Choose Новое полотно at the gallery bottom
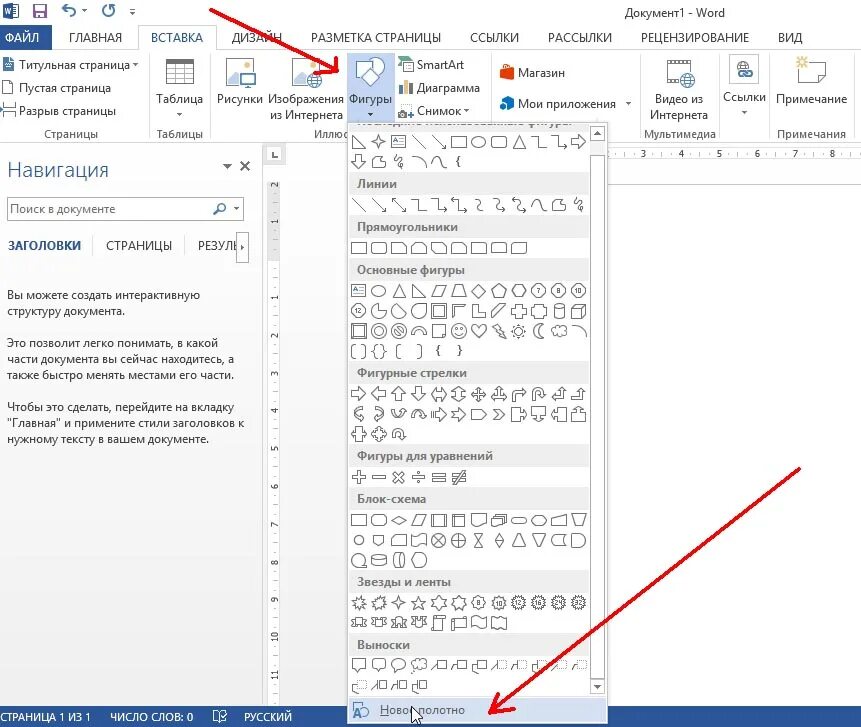This screenshot has width=861, height=727. [478, 710]
